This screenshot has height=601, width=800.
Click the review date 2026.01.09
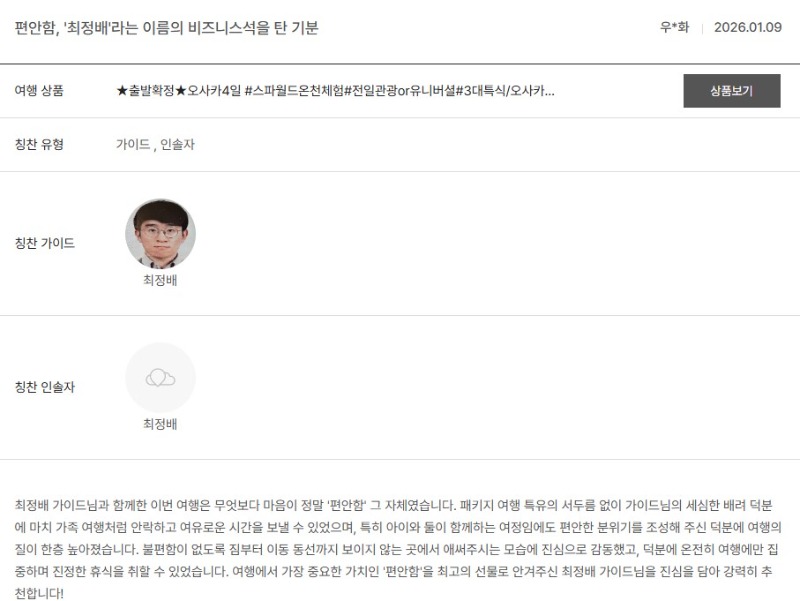coord(747,28)
